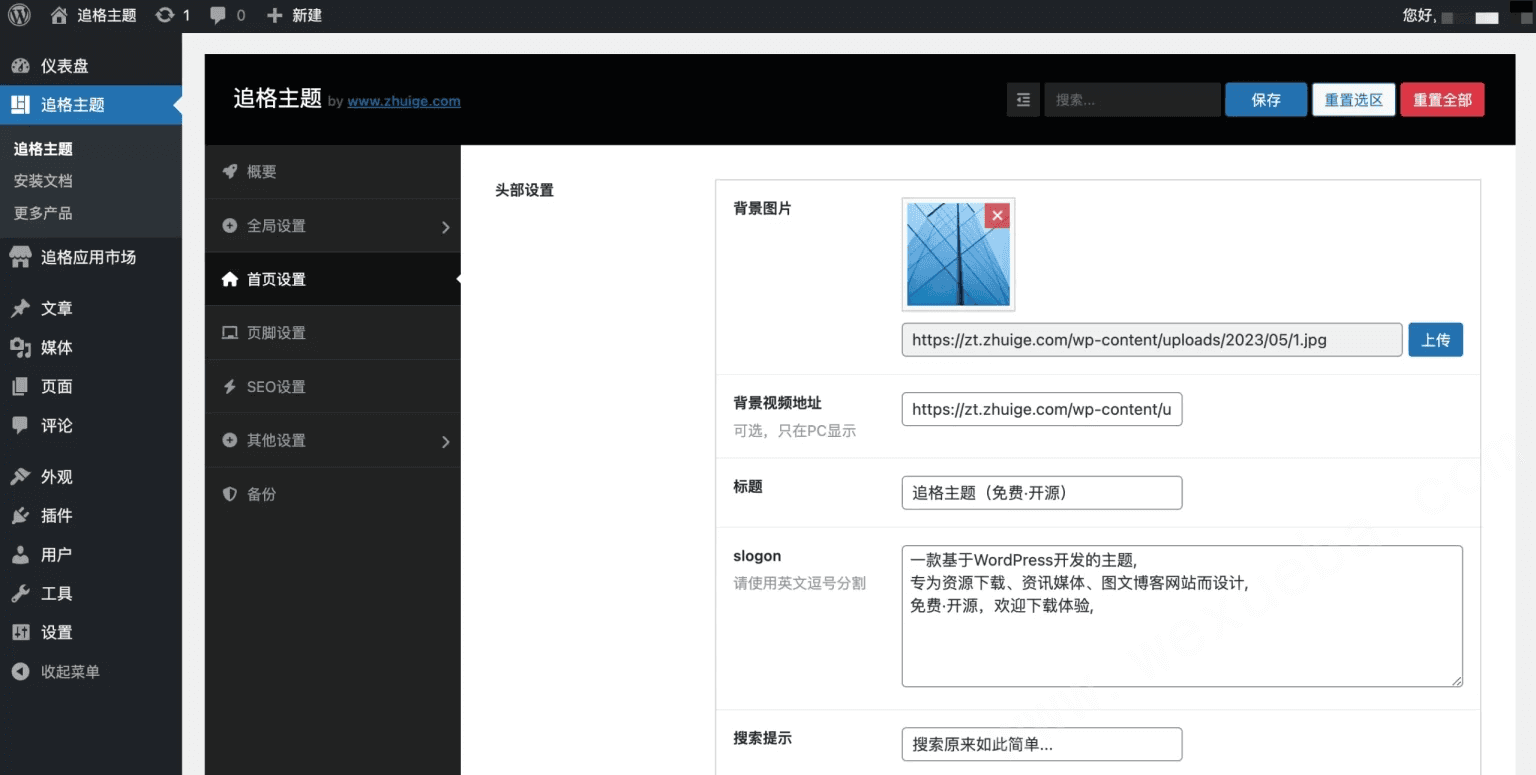Image resolution: width=1536 pixels, height=775 pixels.
Task: Click the red 重置全部 button
Action: (x=1442, y=100)
